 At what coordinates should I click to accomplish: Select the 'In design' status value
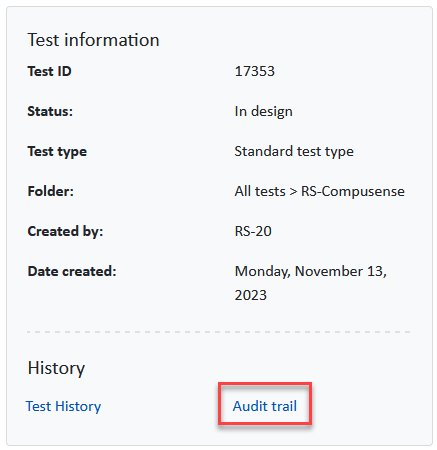coord(263,111)
